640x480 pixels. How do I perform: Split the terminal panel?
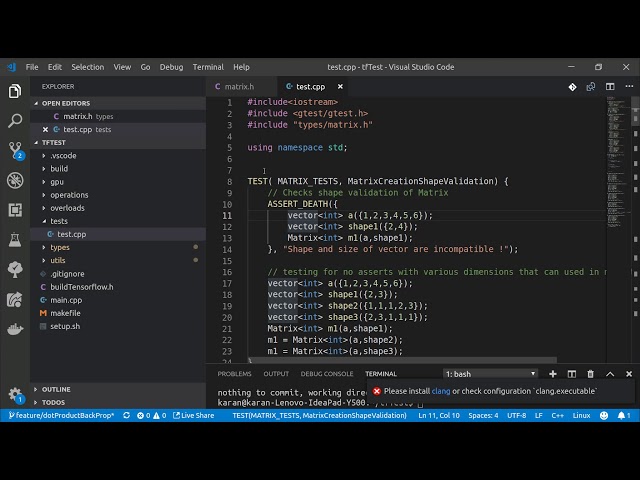click(571, 374)
